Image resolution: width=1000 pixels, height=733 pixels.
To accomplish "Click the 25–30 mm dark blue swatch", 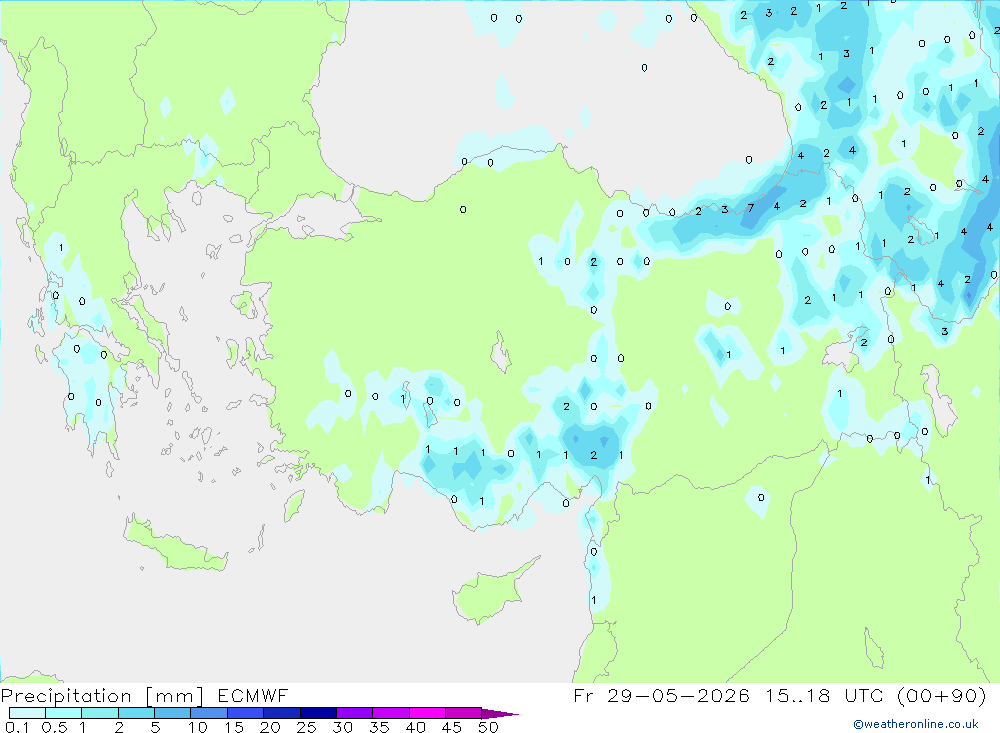I will pos(318,713).
